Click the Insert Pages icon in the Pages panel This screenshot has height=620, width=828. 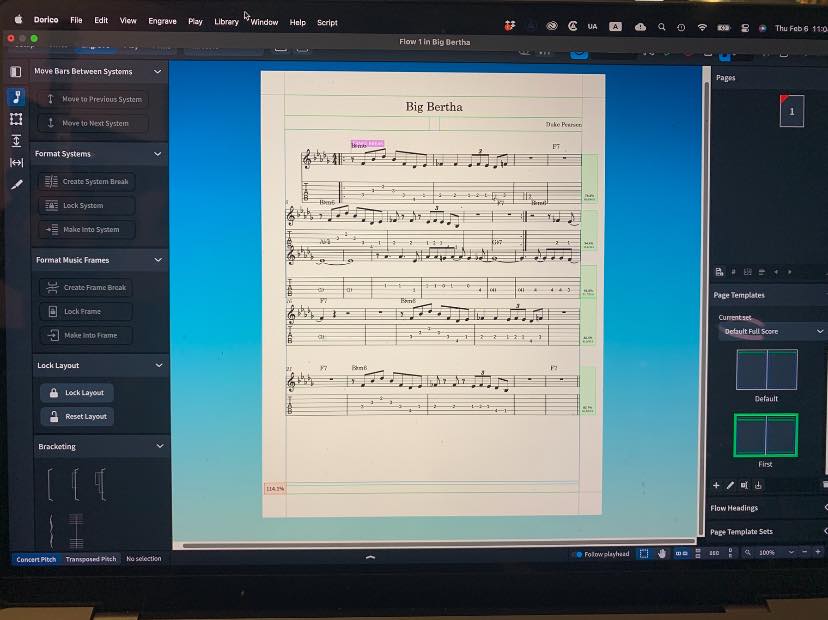coord(719,272)
